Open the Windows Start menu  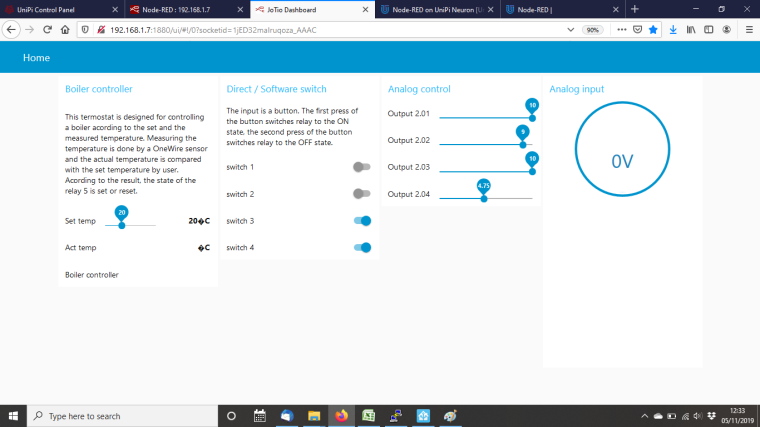click(x=13, y=416)
